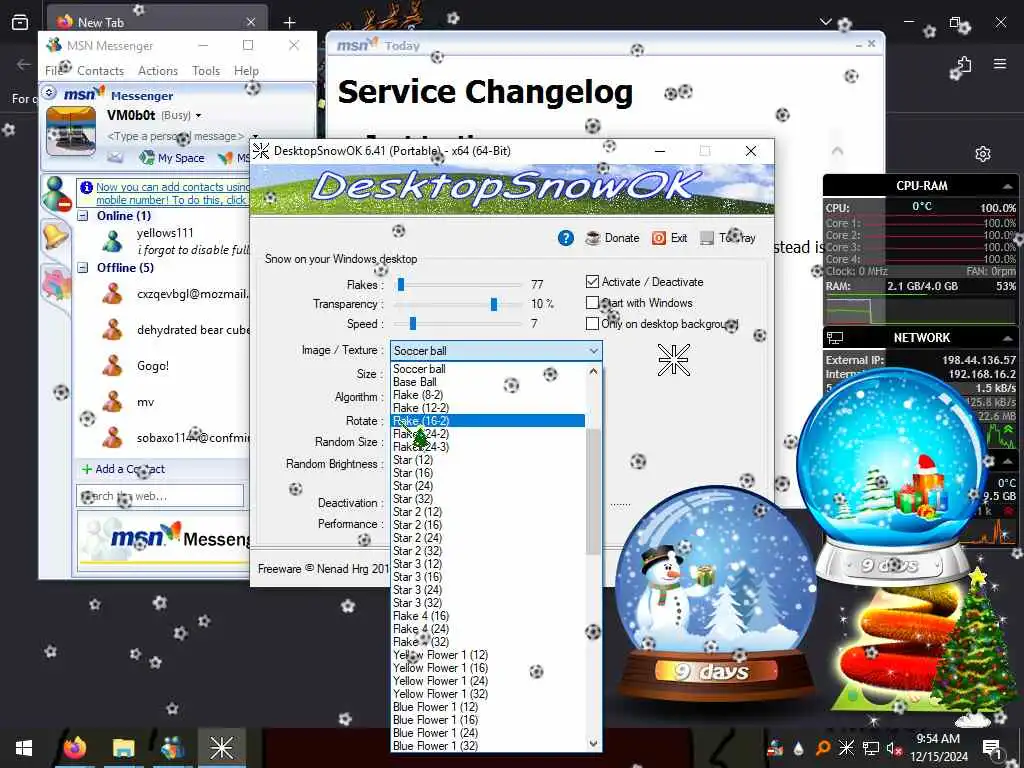
Task: Choose Base Ball in the texture list
Action: pos(488,381)
